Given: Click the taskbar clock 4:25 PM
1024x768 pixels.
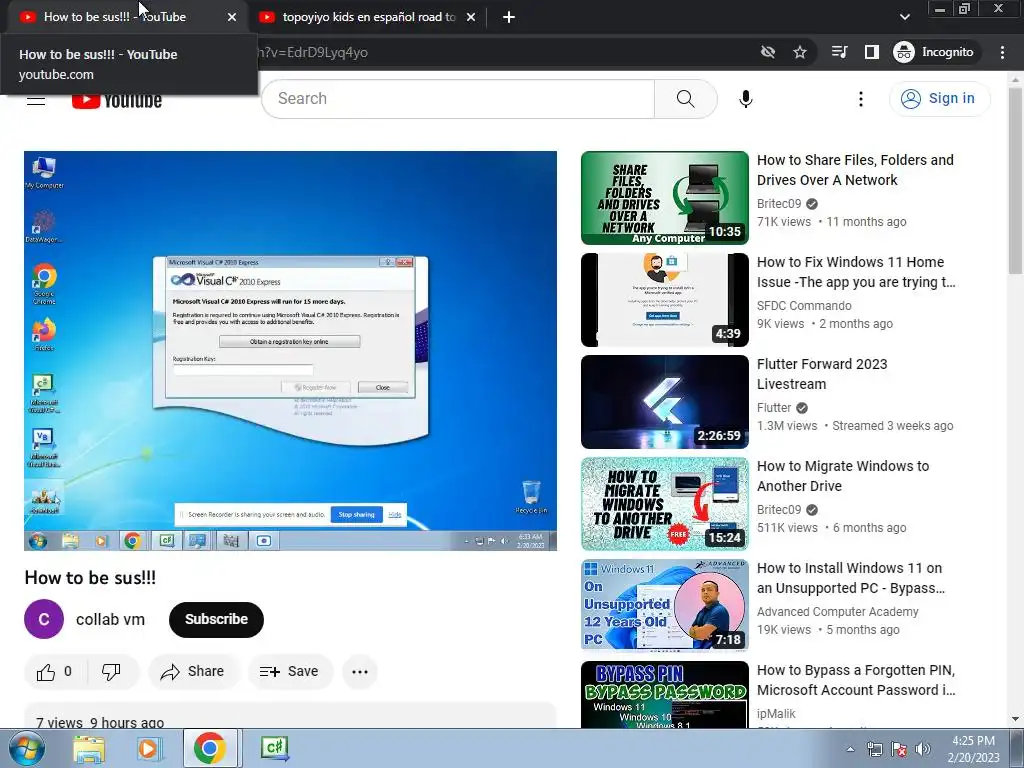Looking at the screenshot, I should coord(973,749).
